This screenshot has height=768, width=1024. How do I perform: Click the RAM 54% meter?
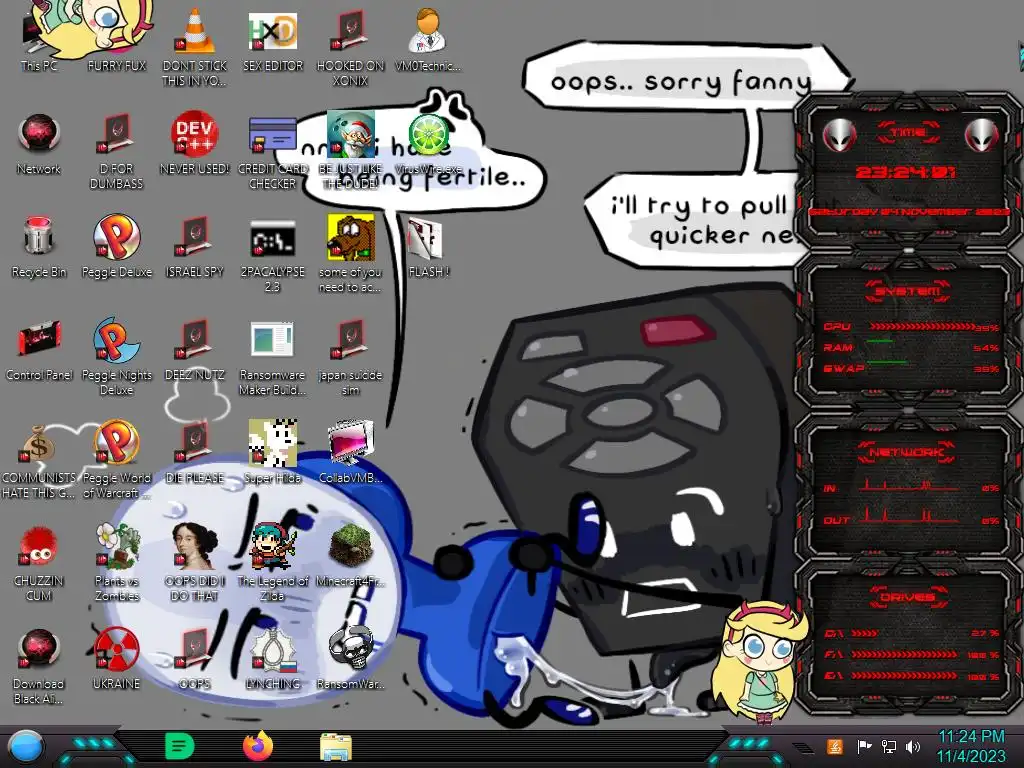[912, 347]
